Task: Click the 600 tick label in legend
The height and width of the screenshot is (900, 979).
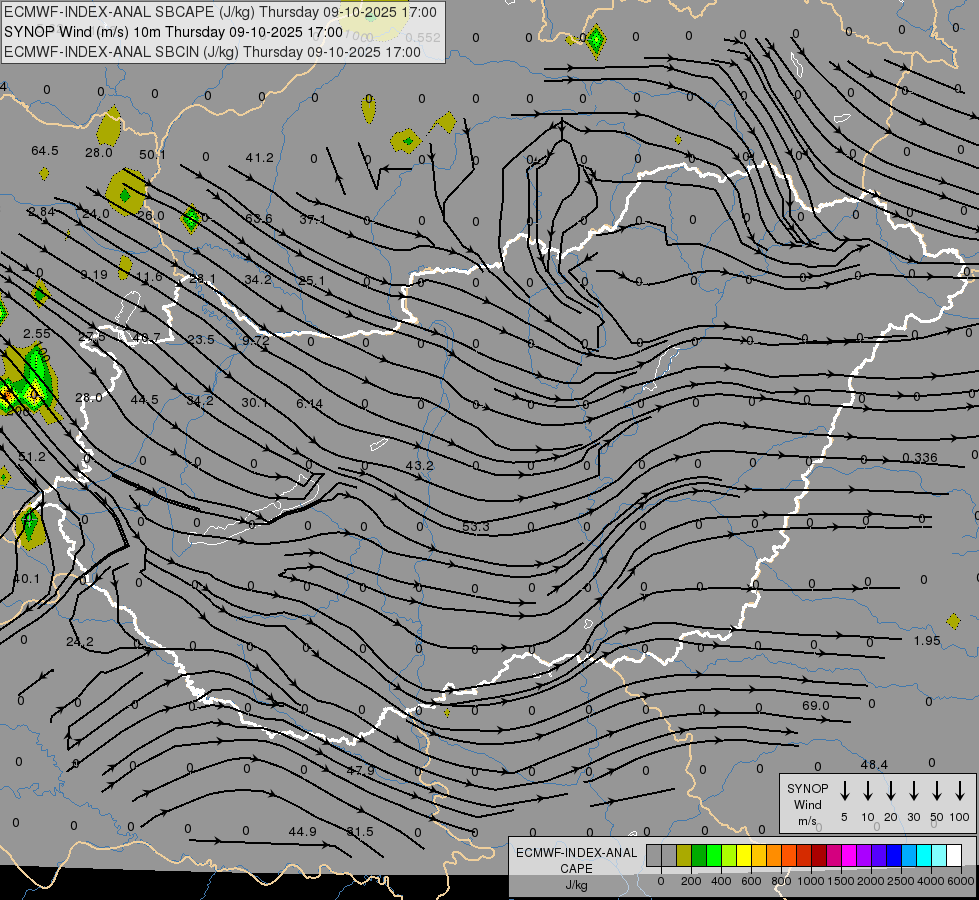Action: pos(751,881)
